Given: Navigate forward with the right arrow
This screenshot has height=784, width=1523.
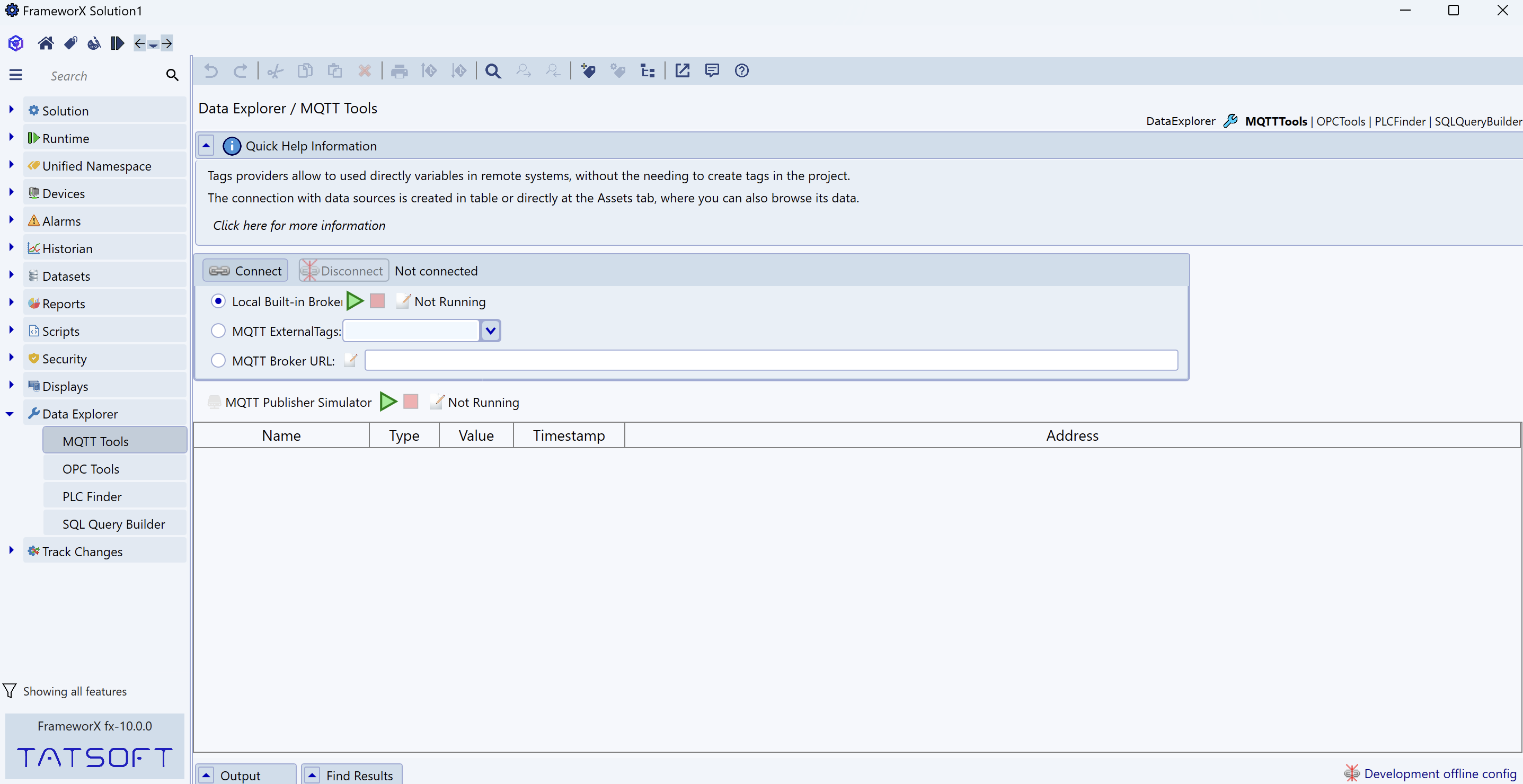Looking at the screenshot, I should coord(167,43).
